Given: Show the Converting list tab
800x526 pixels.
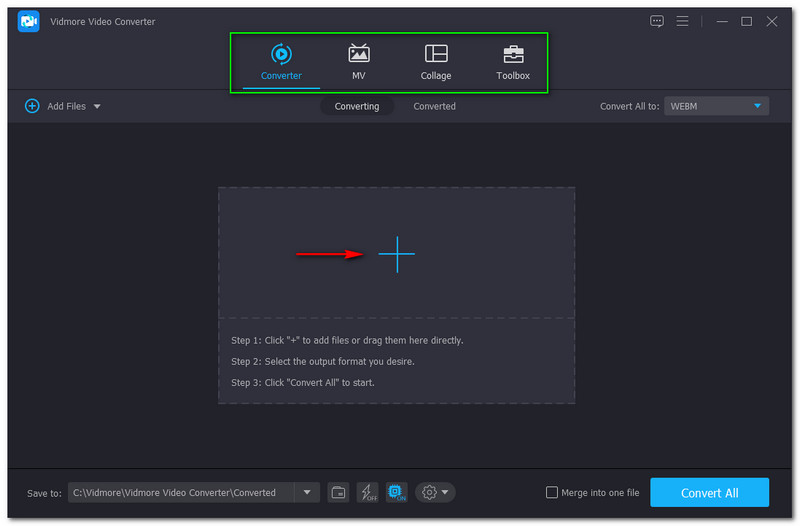Looking at the screenshot, I should (357, 106).
